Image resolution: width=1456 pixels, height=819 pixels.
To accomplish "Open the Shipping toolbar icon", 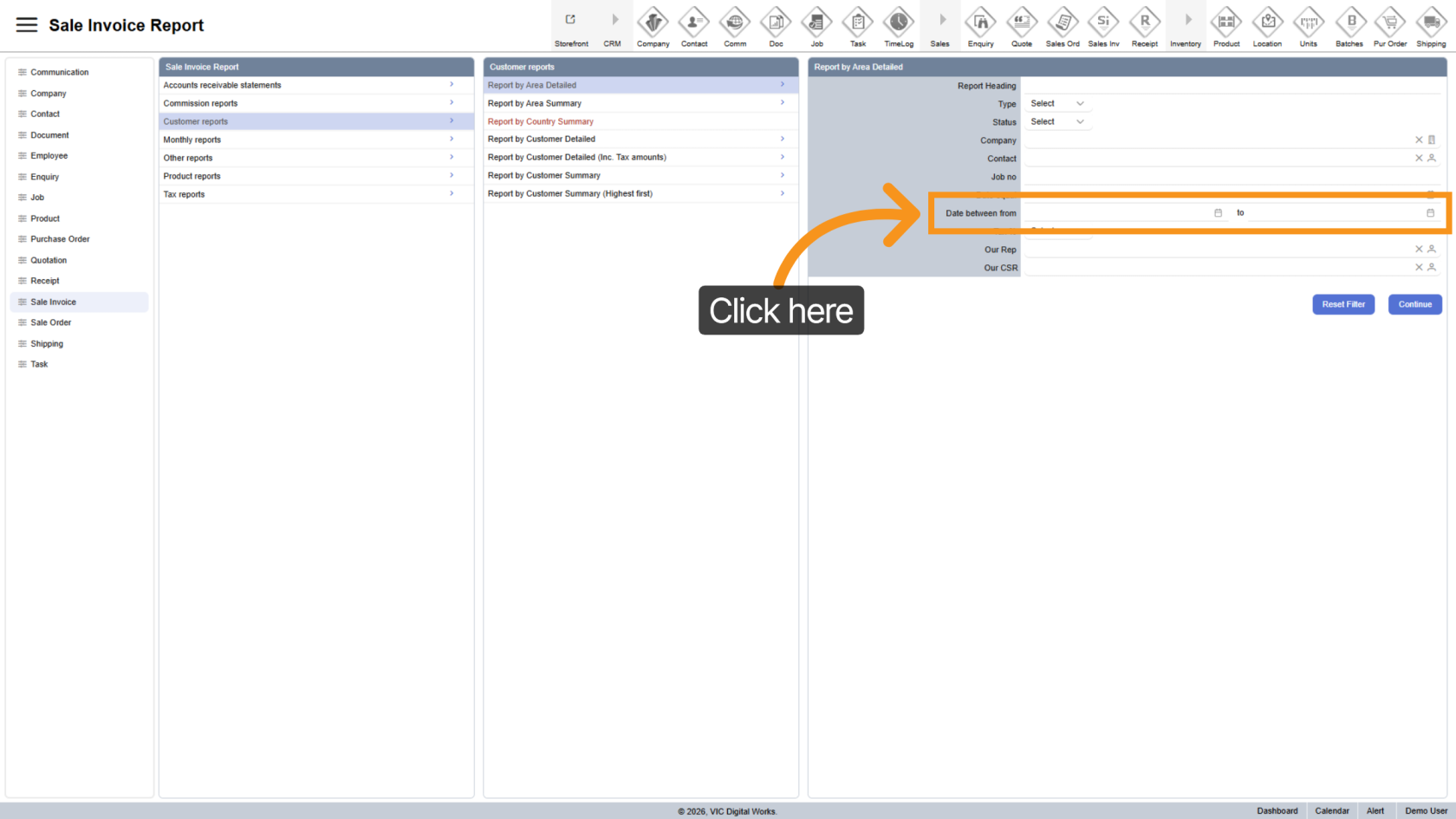I will pos(1430,23).
